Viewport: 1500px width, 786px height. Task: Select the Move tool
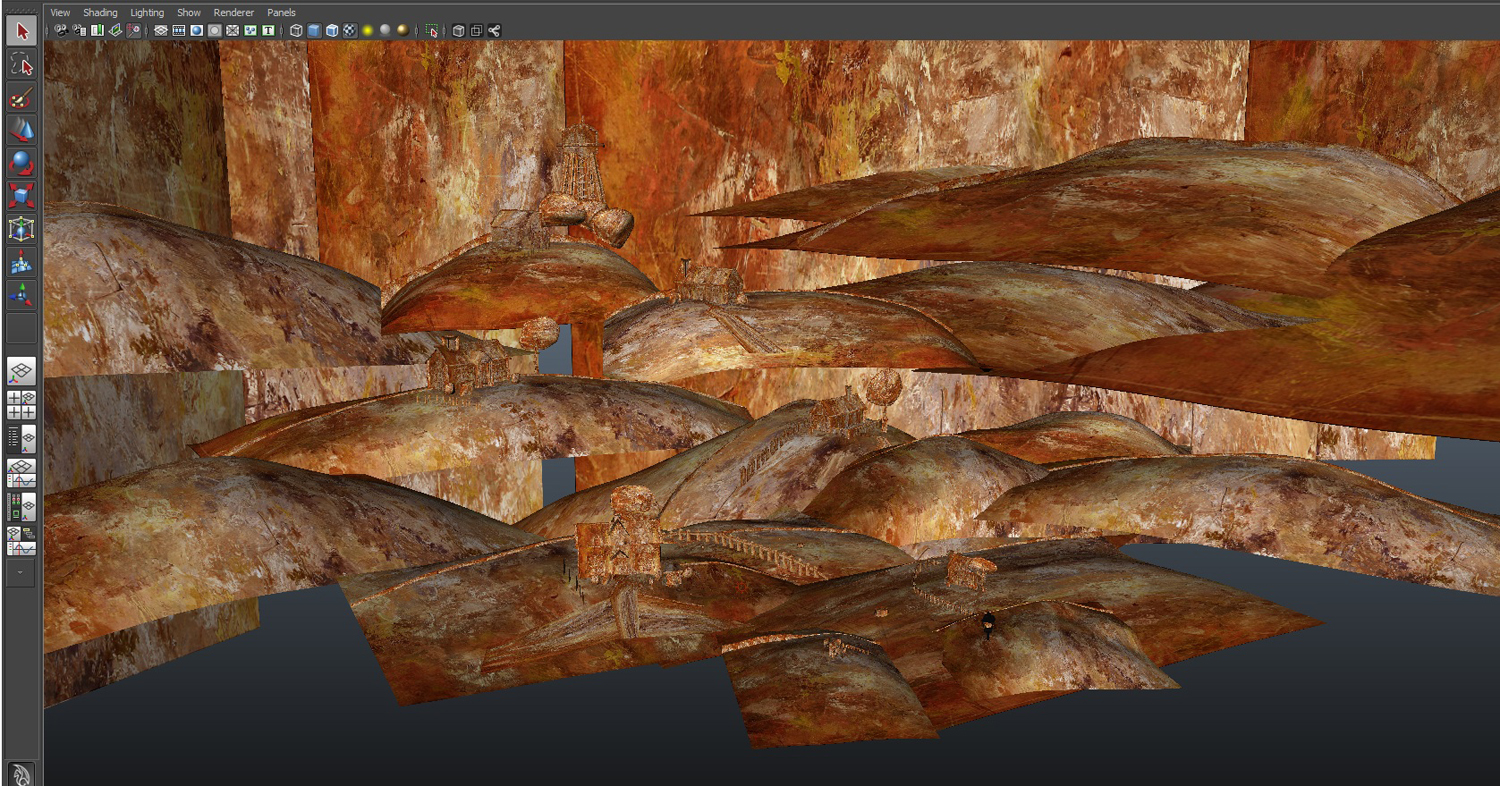[21, 130]
